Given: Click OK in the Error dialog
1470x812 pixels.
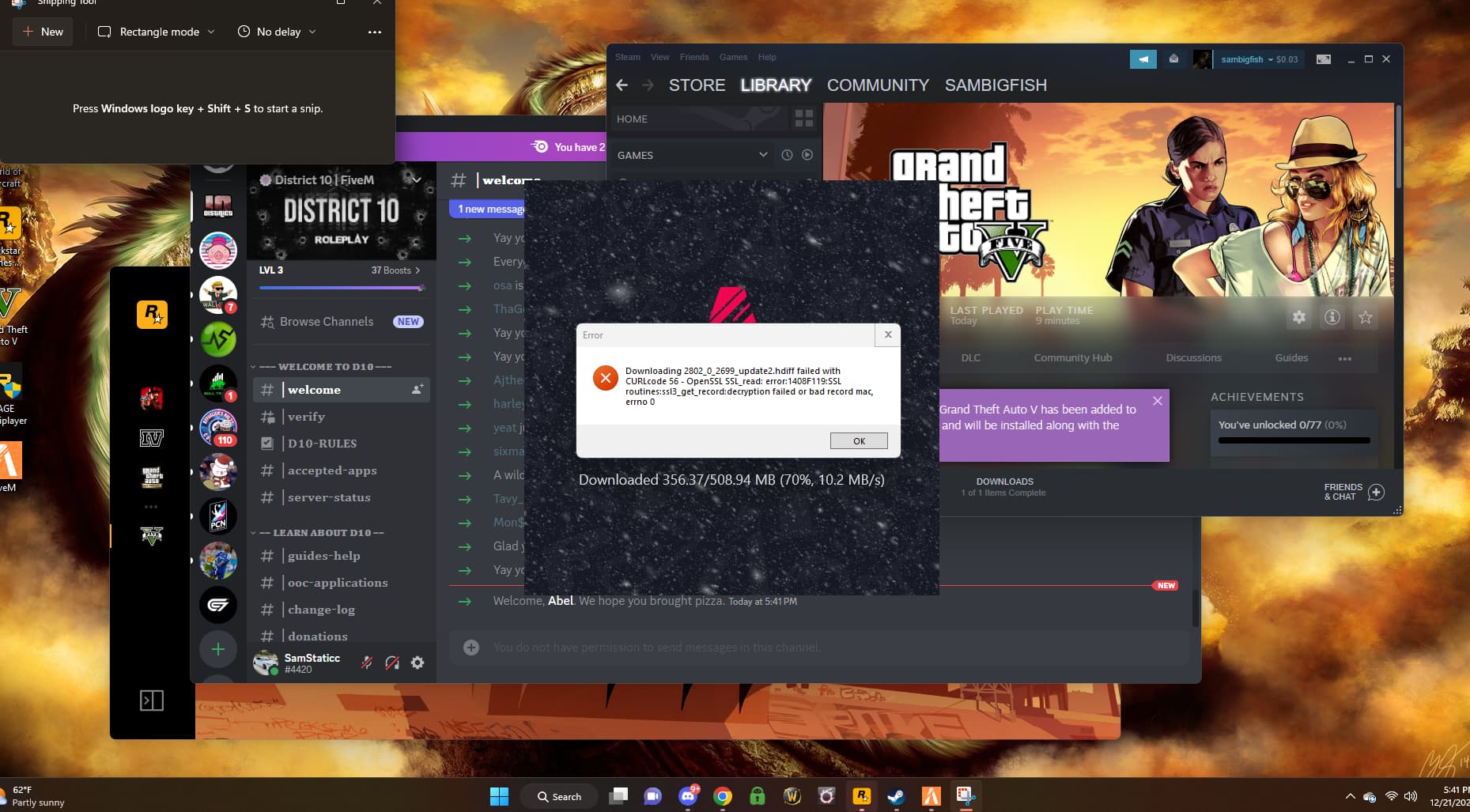Looking at the screenshot, I should click(x=859, y=441).
